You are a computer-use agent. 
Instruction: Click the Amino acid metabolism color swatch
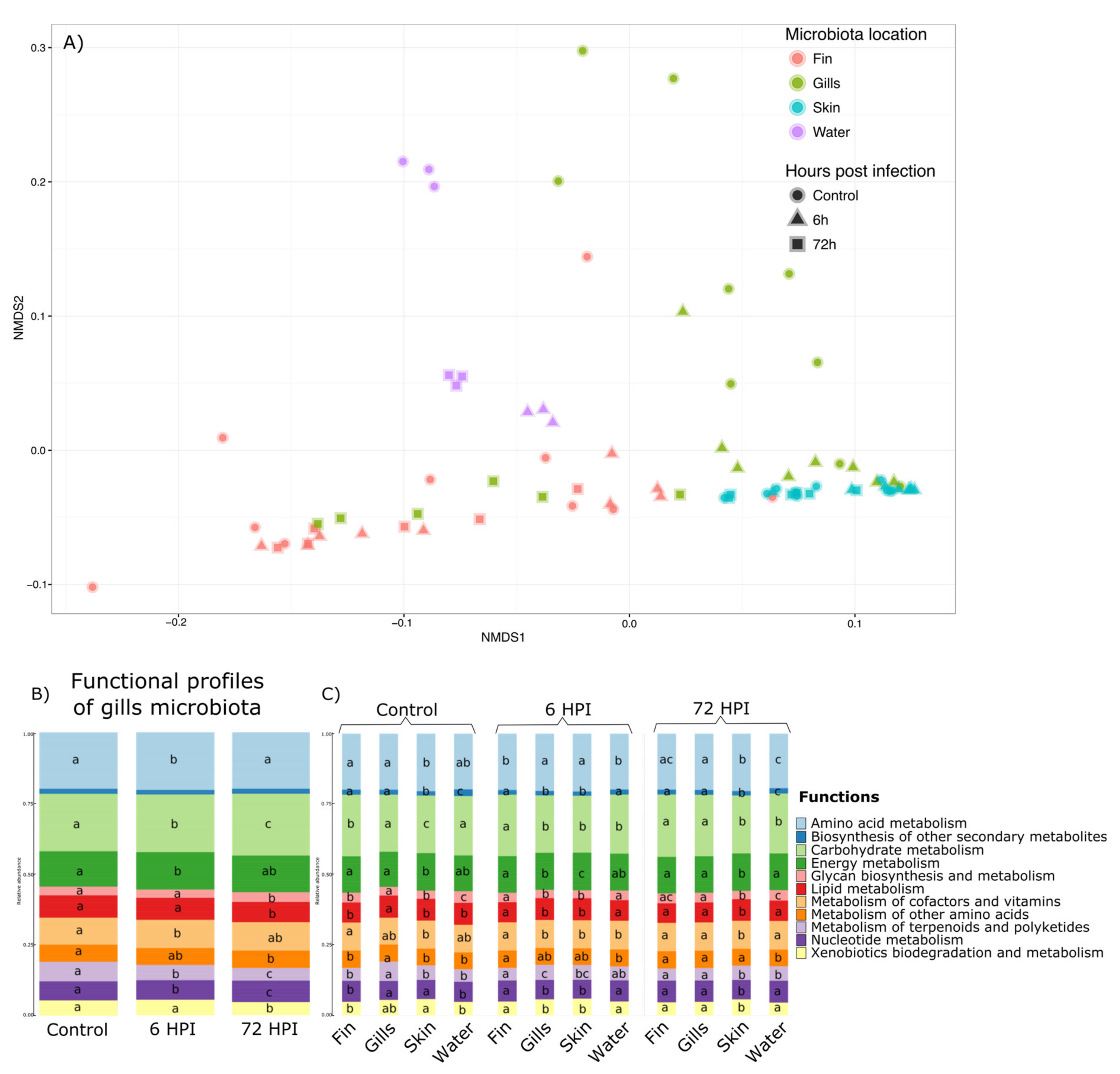point(801,823)
